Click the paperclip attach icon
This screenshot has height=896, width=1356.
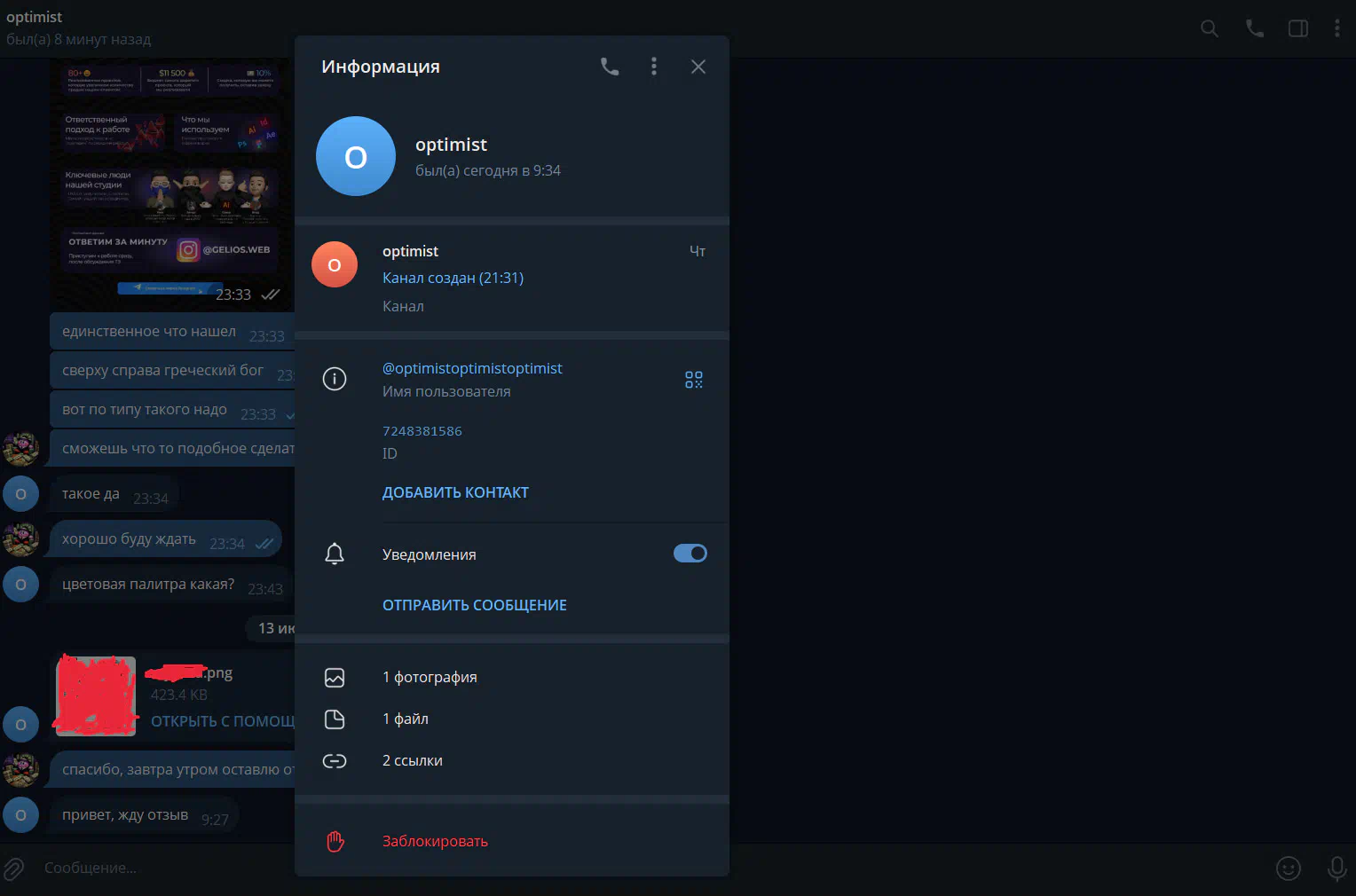tap(13, 868)
